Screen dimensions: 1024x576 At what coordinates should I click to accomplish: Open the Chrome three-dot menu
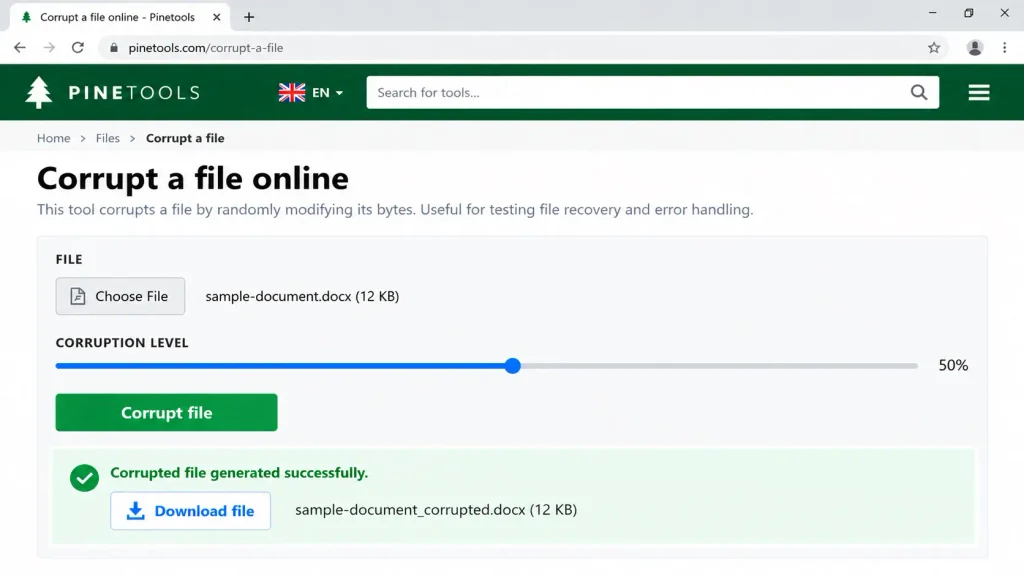pyautogui.click(x=1004, y=48)
